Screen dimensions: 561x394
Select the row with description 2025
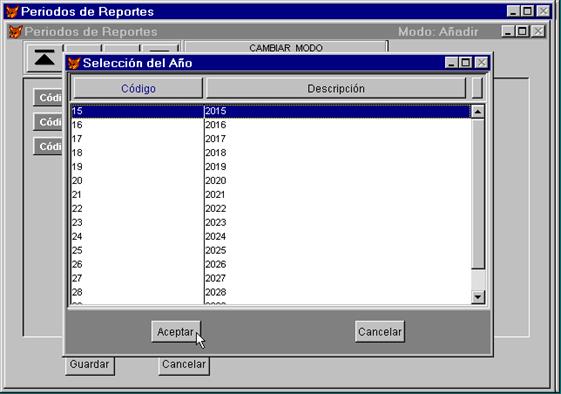(x=271, y=250)
